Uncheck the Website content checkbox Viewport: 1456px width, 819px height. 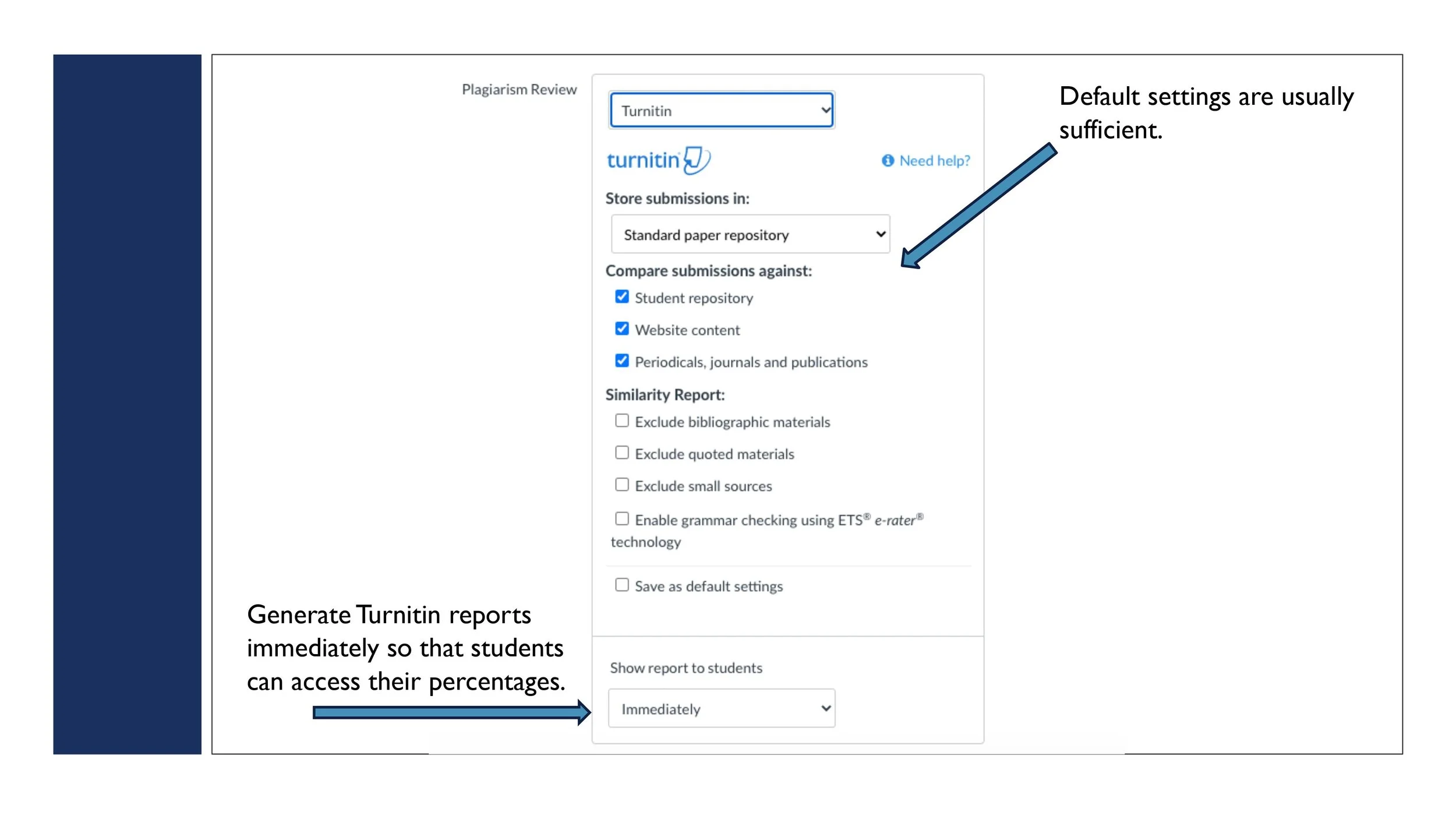(622, 329)
